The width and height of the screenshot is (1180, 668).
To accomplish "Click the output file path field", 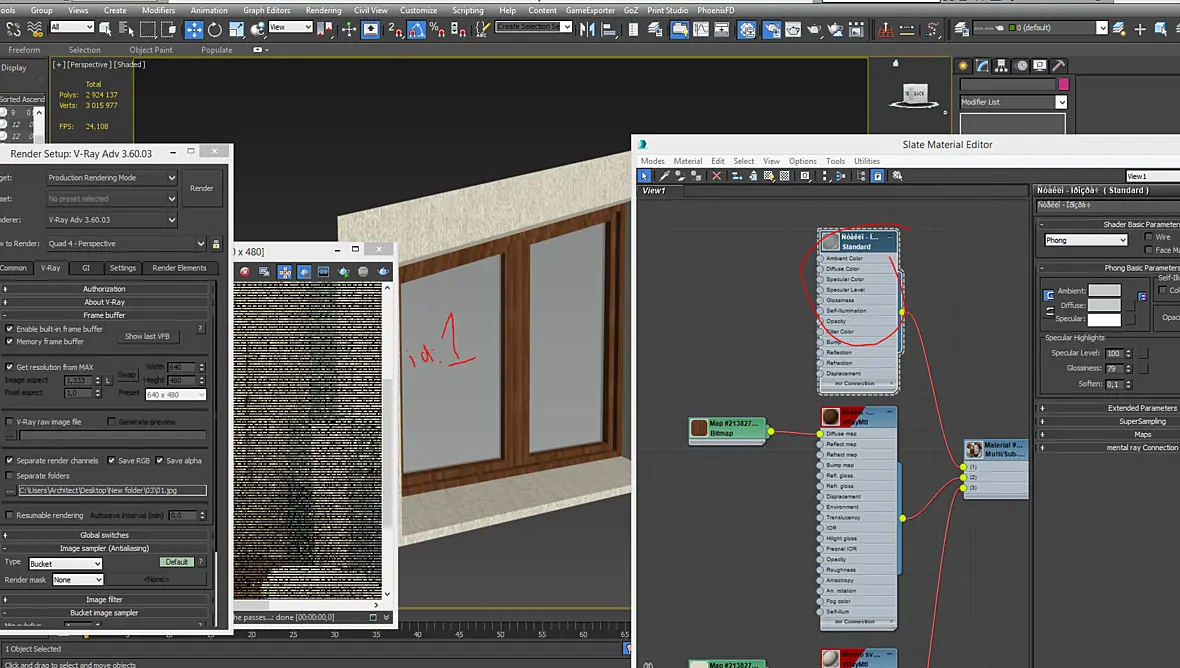I will click(x=112, y=490).
